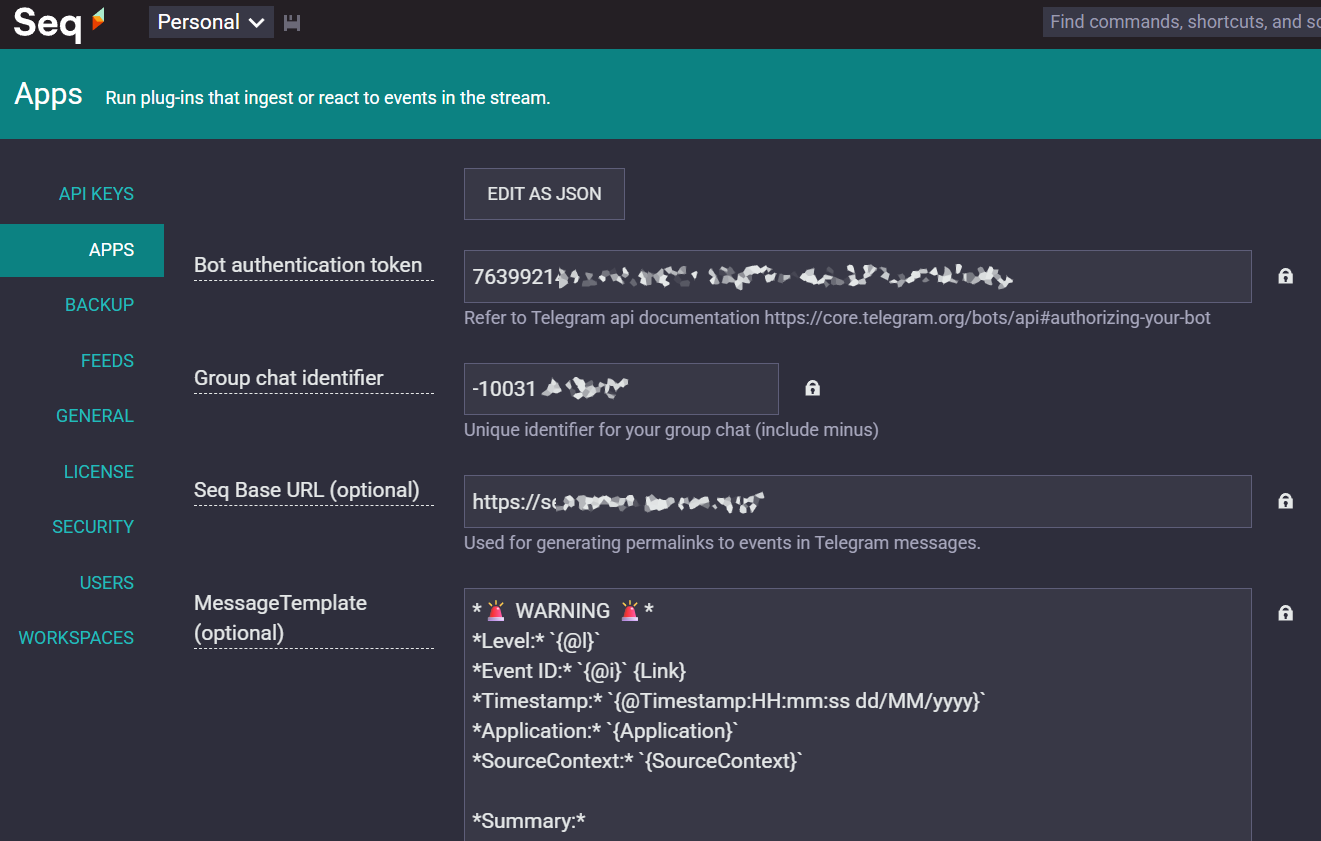This screenshot has height=841, width=1321.
Task: Click the Bot authentication token label
Action: click(308, 265)
